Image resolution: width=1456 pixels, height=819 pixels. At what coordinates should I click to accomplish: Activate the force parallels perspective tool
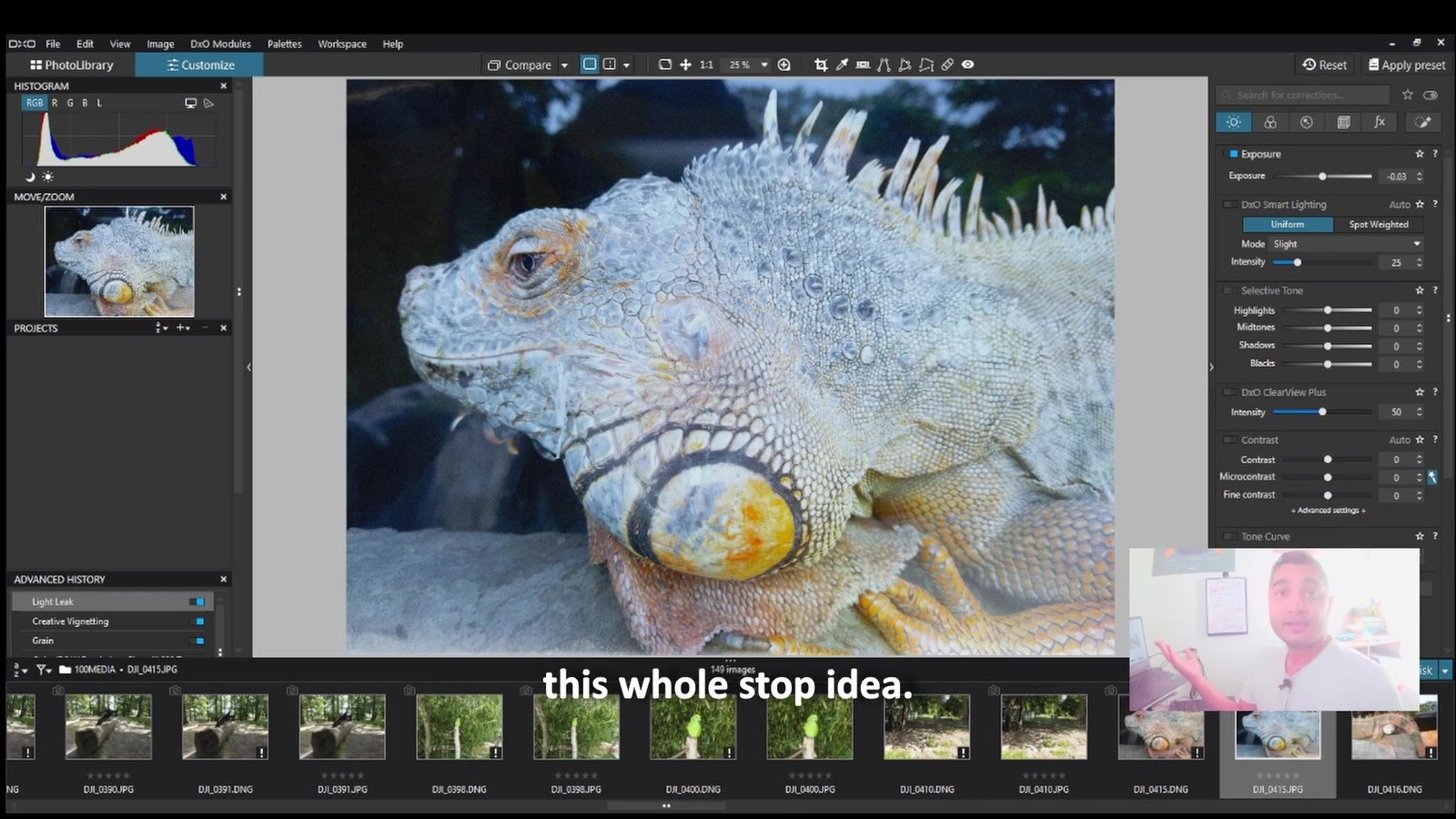(884, 65)
